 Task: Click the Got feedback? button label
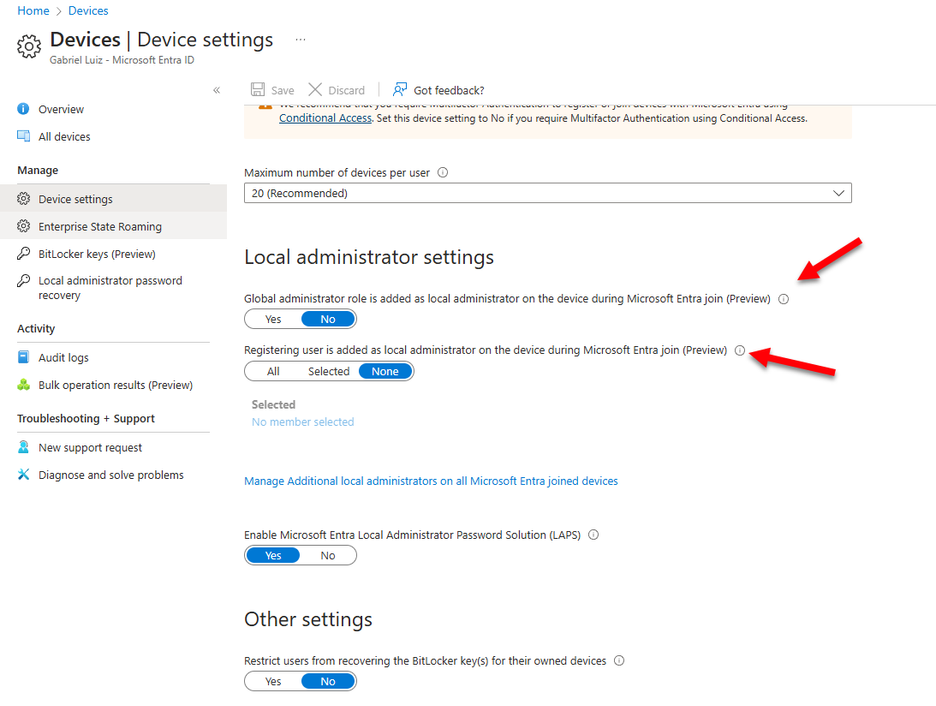click(449, 90)
